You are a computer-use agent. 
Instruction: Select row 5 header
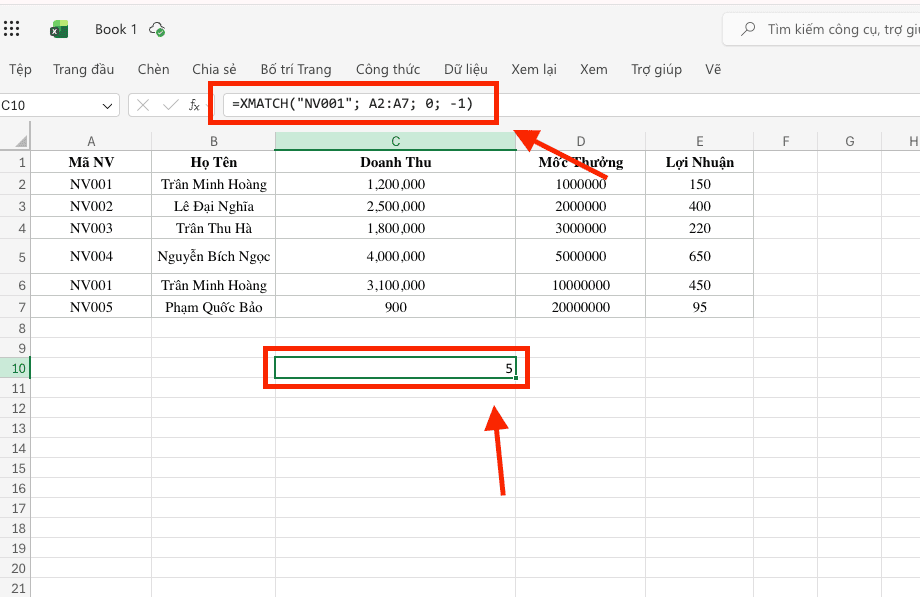[x=15, y=257]
